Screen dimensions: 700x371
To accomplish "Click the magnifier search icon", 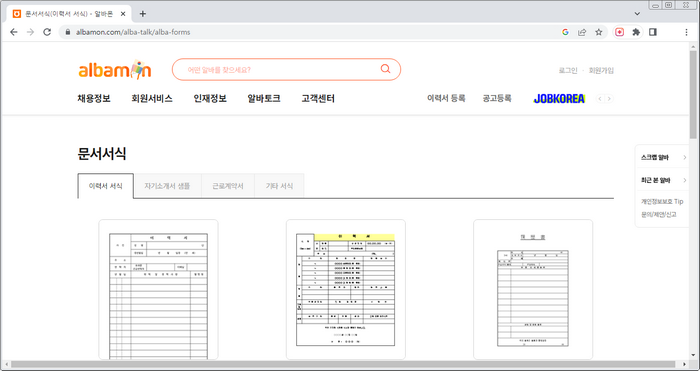I will click(x=385, y=69).
